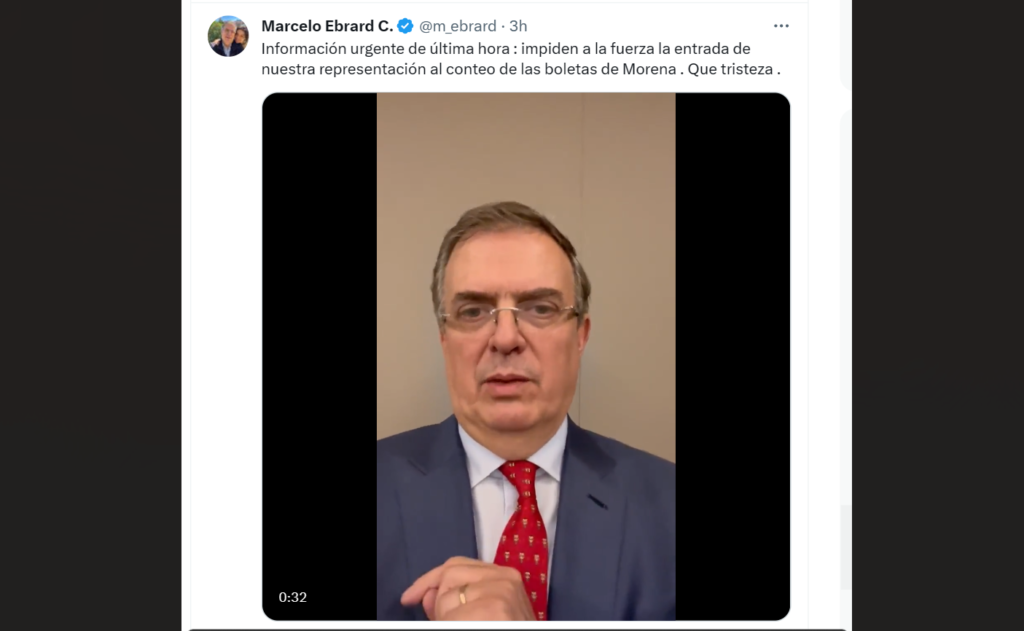Open the tweet via the 3h timestamp
Screen dimensions: 1024x631
coord(519,26)
